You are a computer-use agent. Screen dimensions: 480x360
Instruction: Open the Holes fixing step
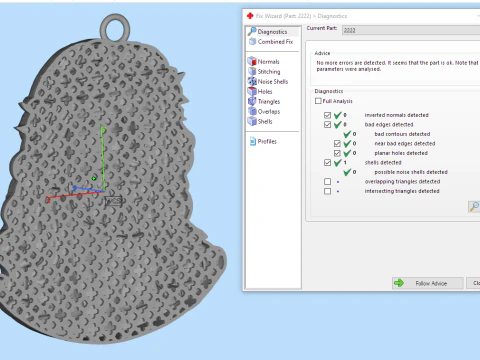click(260, 92)
